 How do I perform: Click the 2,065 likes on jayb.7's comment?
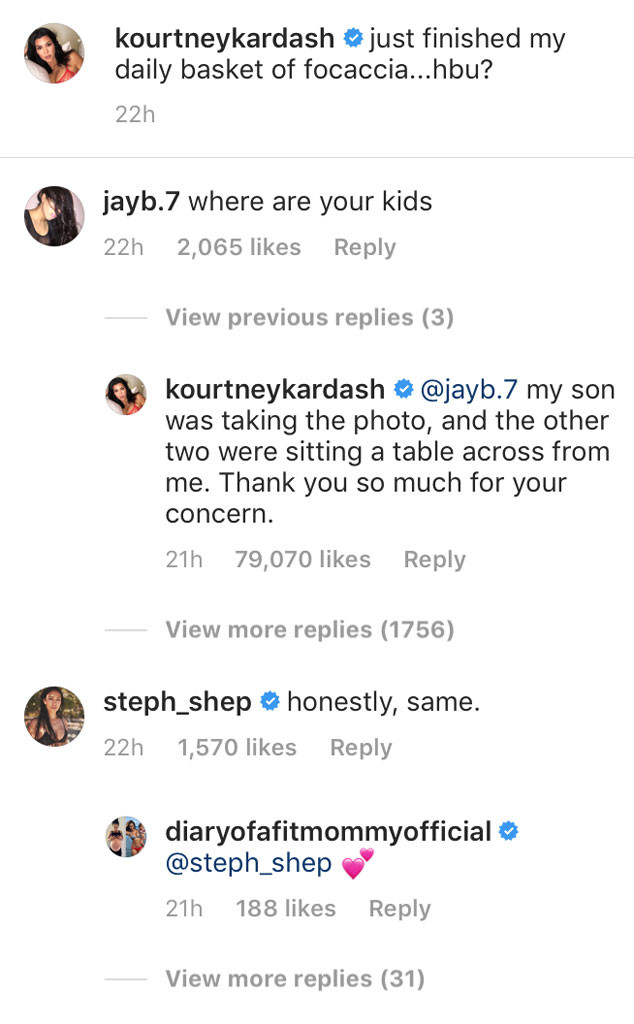[x=238, y=247]
